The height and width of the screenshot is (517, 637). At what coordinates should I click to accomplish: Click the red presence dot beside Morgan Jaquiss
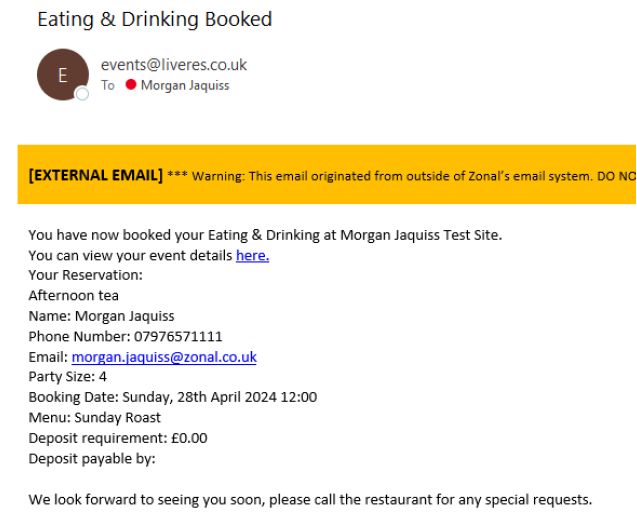pyautogui.click(x=130, y=84)
